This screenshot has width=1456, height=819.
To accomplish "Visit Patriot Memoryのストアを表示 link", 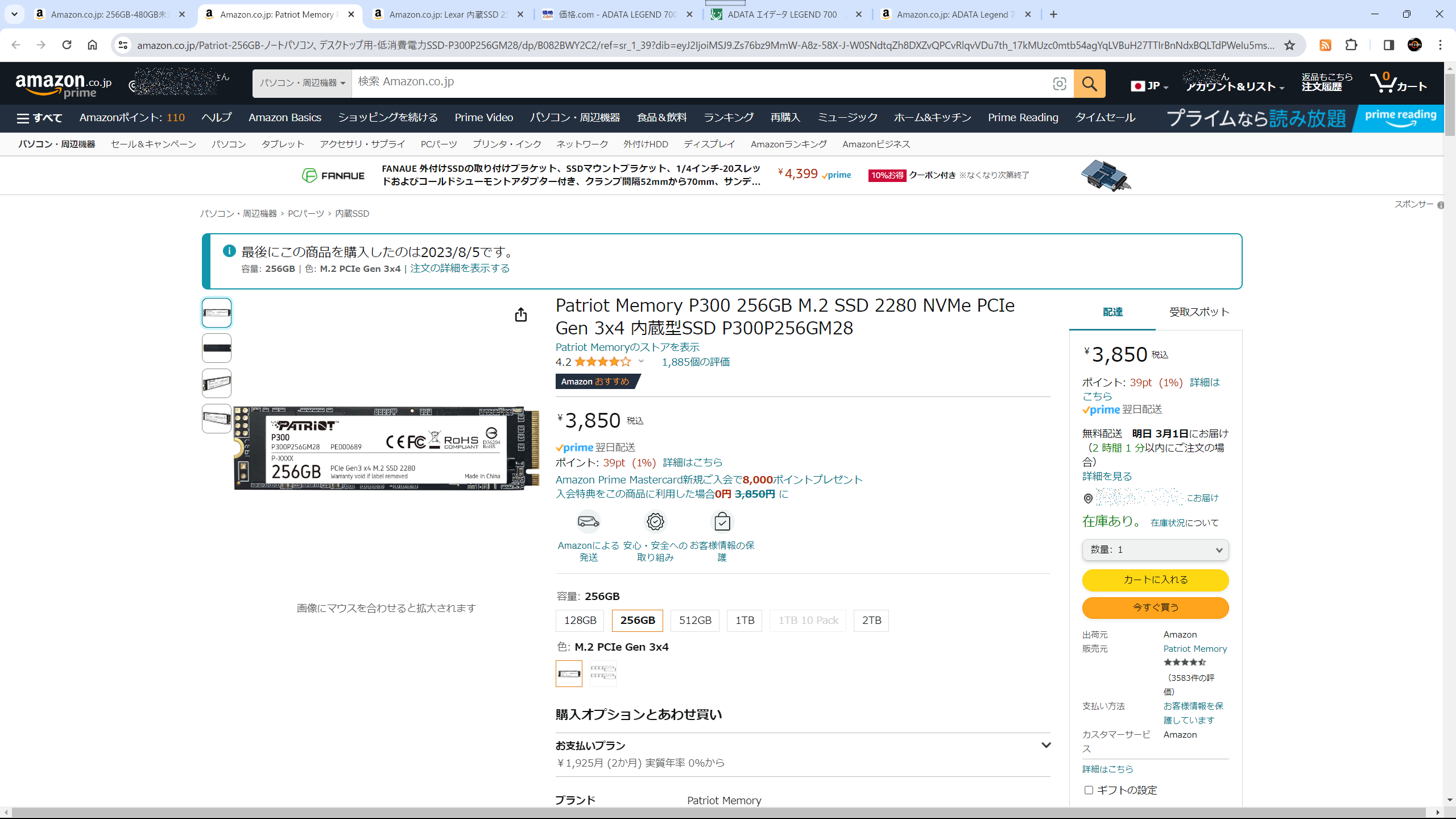I will (x=627, y=347).
